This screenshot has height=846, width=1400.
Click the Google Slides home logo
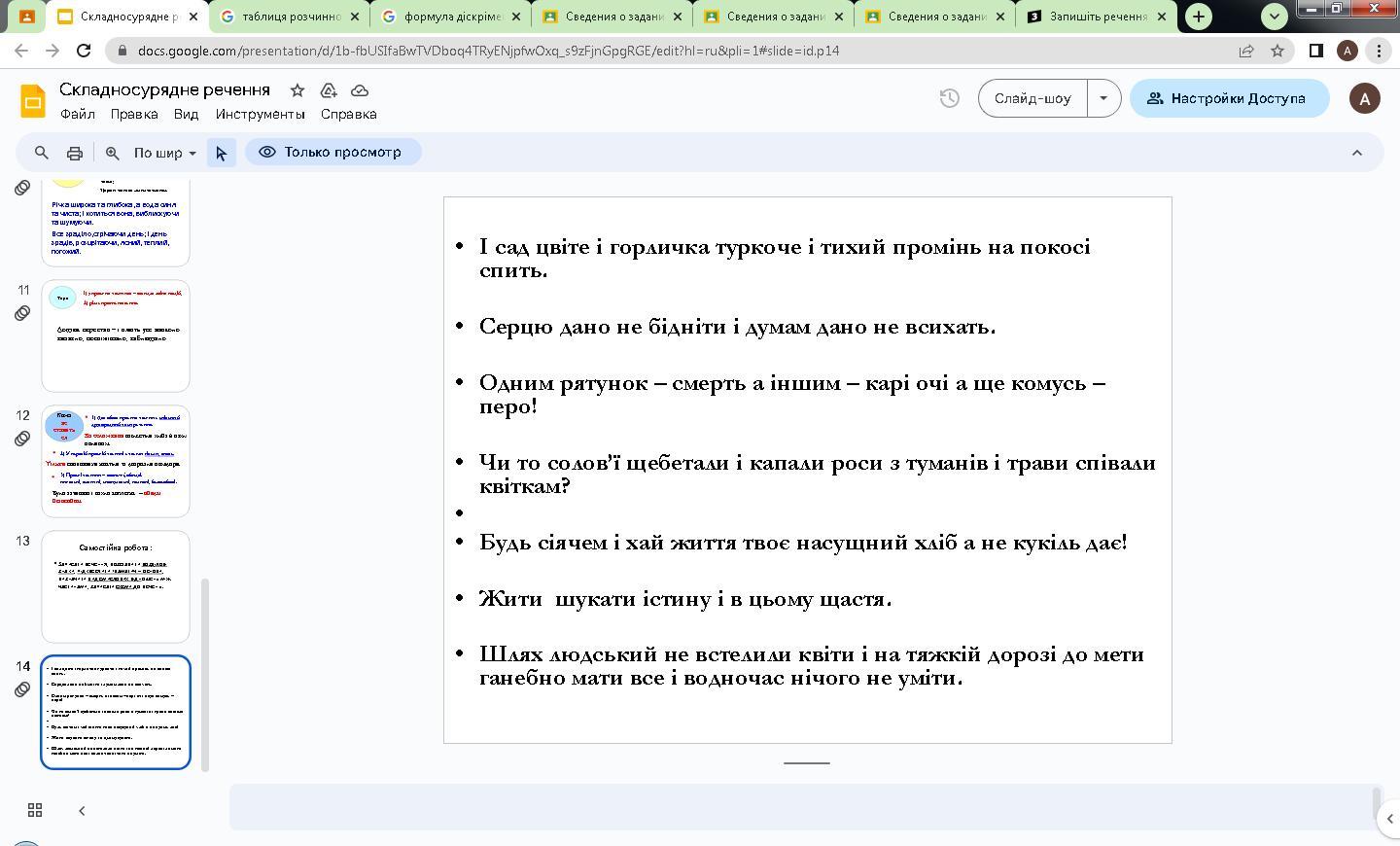coord(33,101)
